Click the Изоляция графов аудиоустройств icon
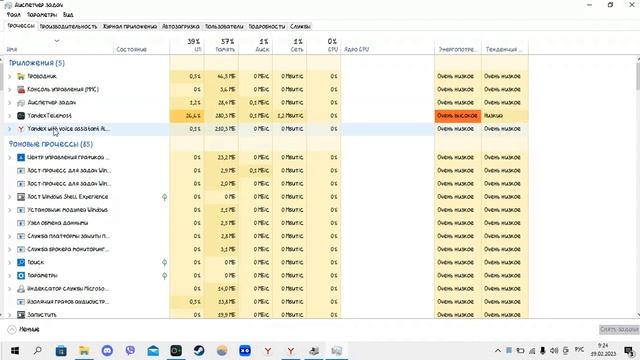 21,302
